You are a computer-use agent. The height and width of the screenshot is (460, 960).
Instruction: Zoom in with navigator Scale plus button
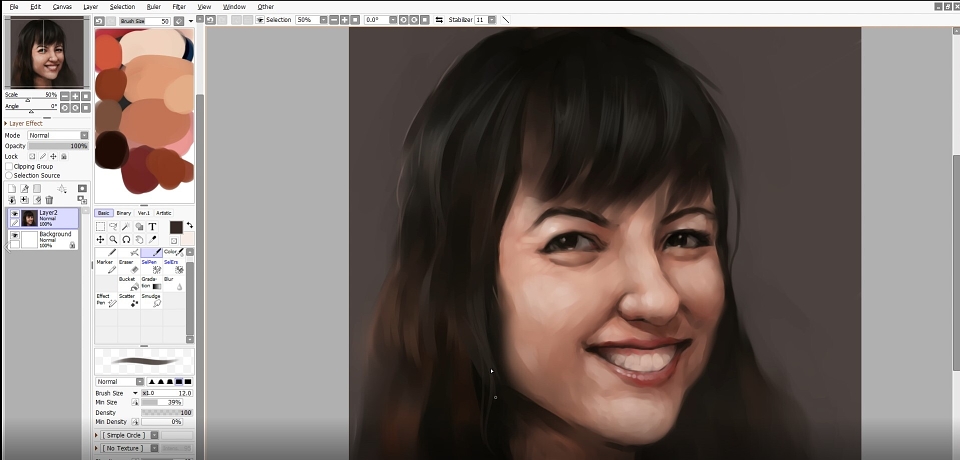tap(75, 96)
